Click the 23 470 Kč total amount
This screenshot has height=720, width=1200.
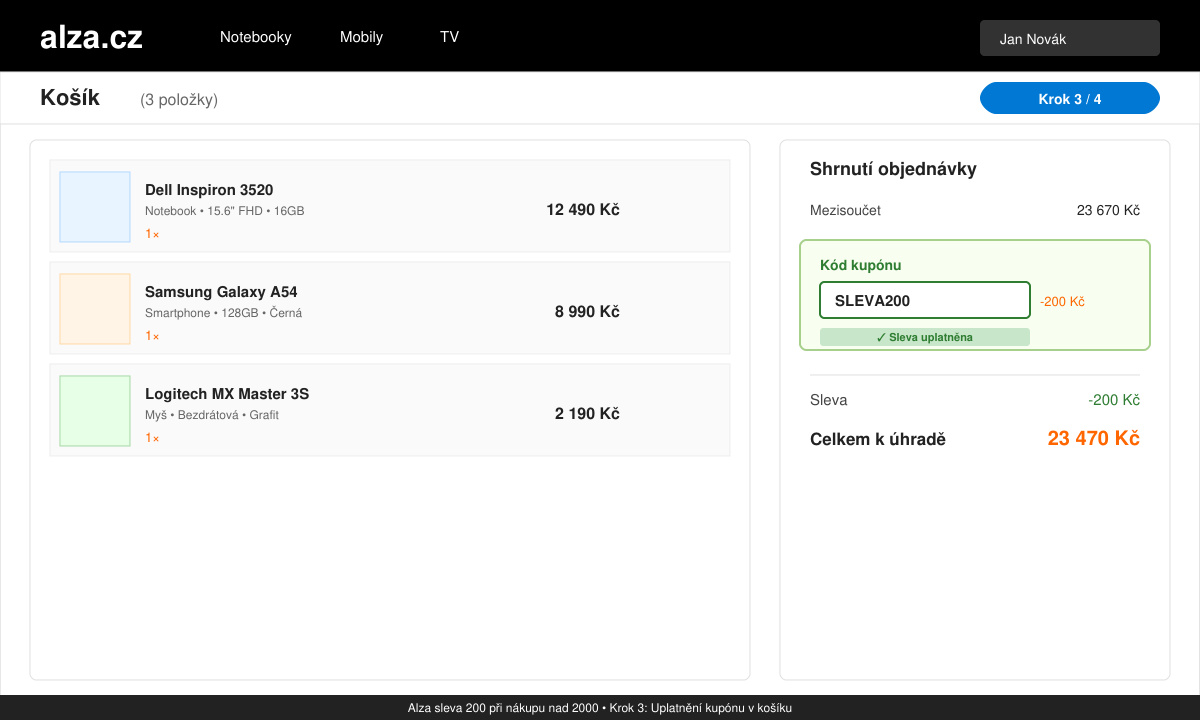pyautogui.click(x=1093, y=438)
